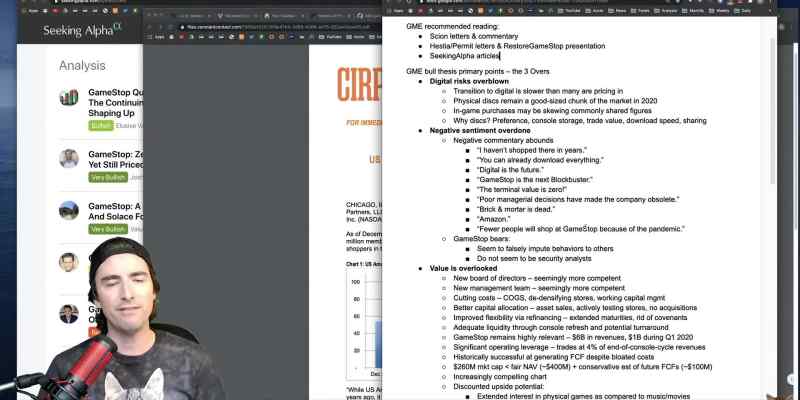Go back in the PDF browser window
Image resolution: width=800 pixels, height=400 pixels.
coord(150,27)
